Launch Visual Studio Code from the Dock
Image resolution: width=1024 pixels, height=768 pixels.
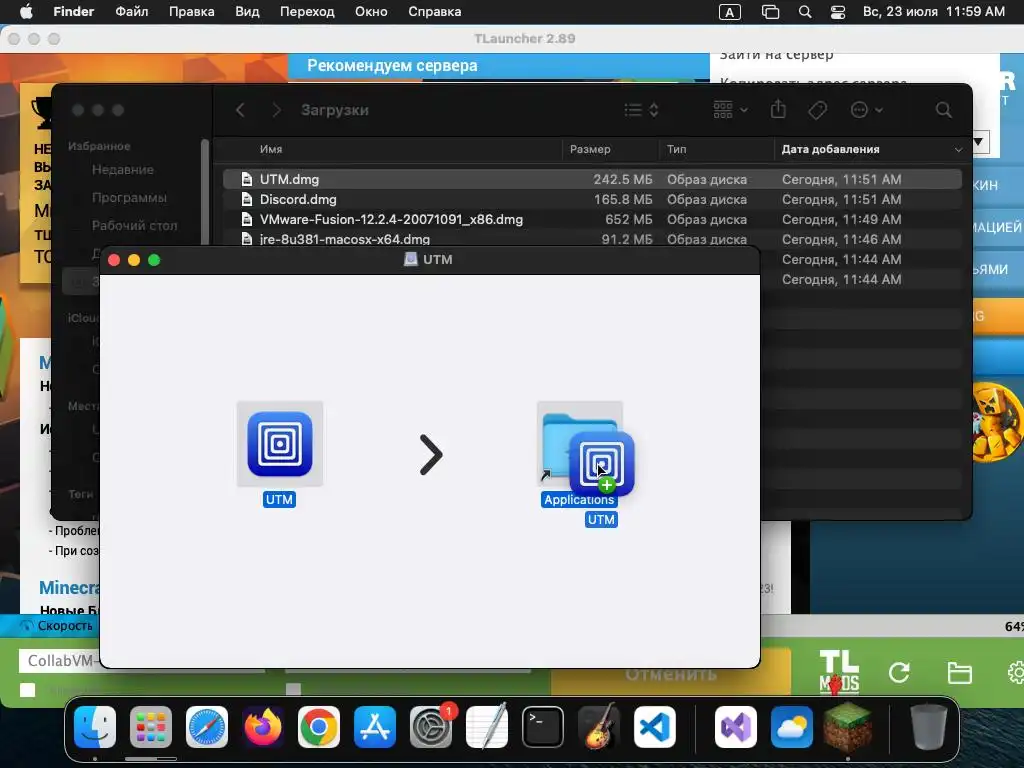[654, 727]
